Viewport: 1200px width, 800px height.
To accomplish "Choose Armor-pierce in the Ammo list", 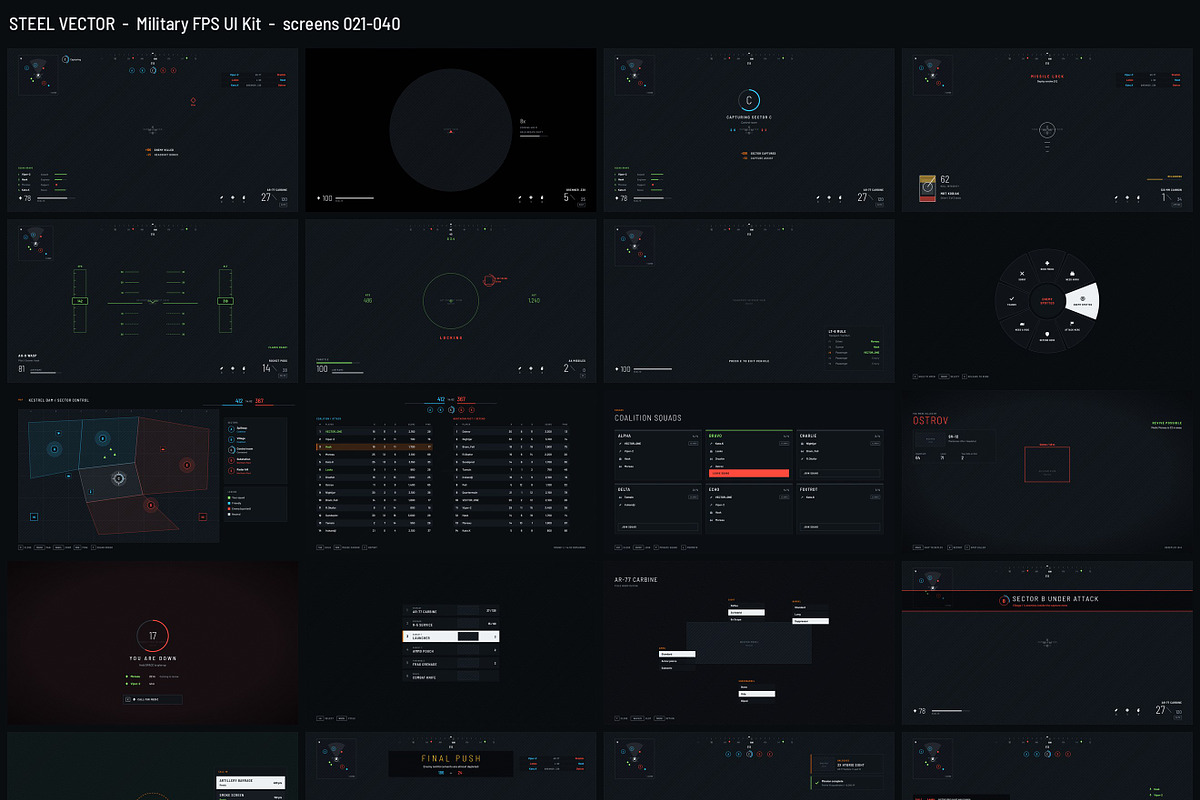I will click(x=677, y=661).
